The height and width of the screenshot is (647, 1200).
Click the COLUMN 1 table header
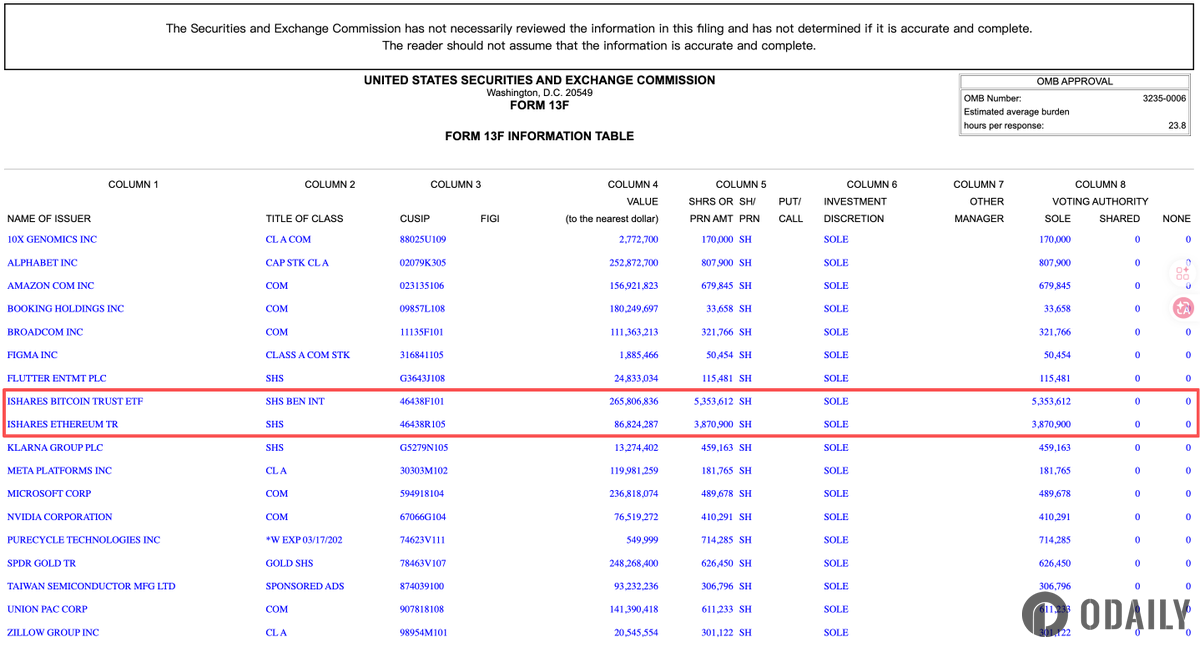click(133, 184)
